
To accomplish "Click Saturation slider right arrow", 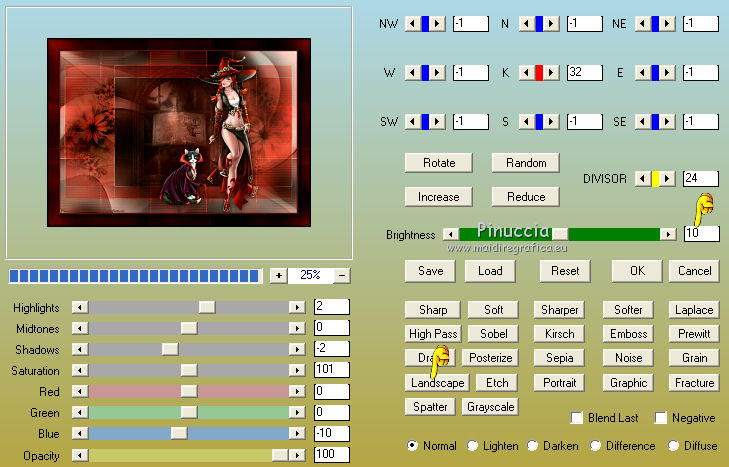I will click(297, 370).
